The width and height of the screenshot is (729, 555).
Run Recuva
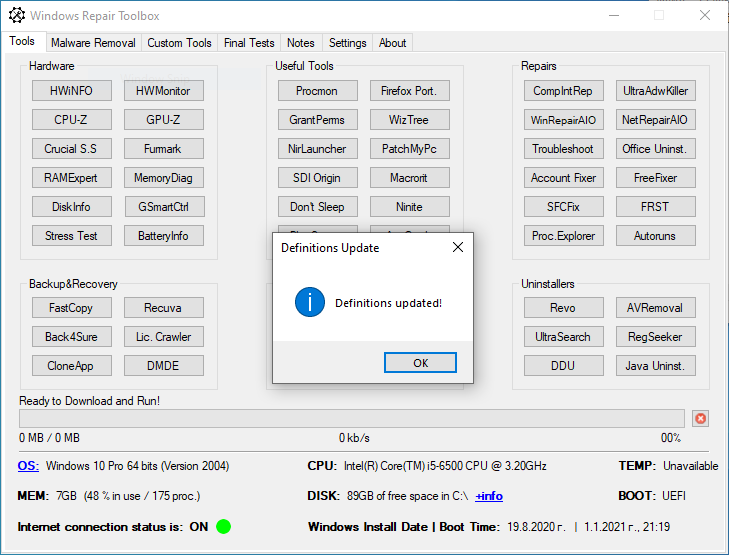tap(164, 308)
